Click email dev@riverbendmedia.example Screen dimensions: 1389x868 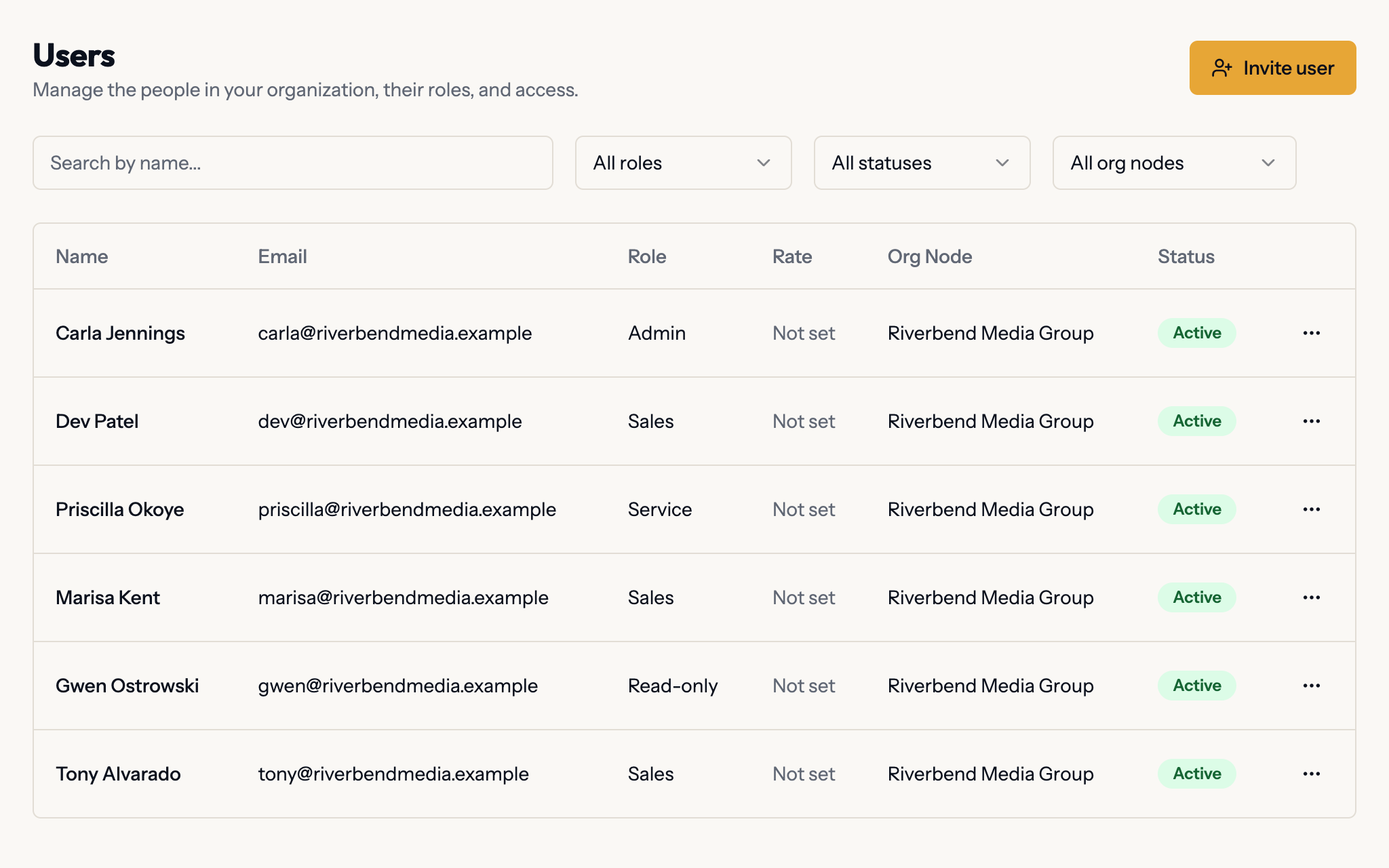[x=390, y=421]
